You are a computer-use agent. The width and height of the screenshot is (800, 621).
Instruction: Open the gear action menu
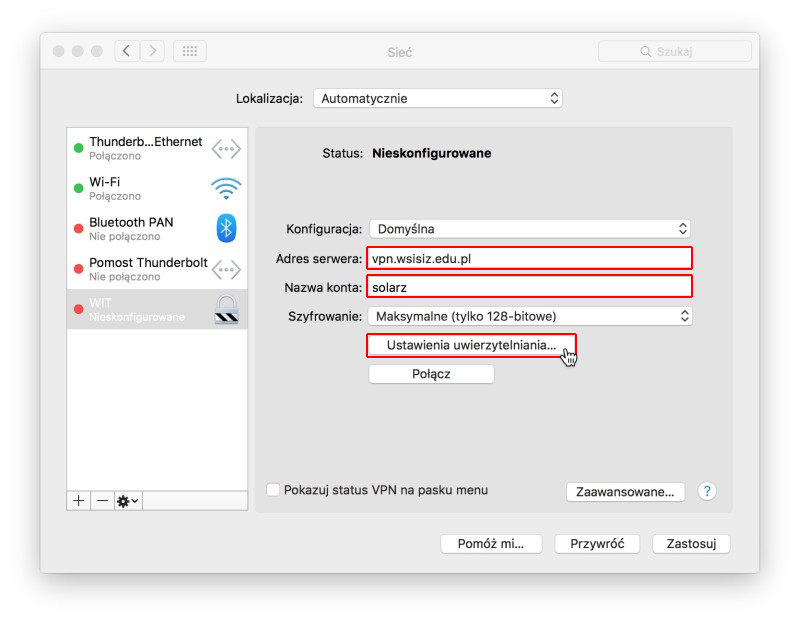click(128, 501)
